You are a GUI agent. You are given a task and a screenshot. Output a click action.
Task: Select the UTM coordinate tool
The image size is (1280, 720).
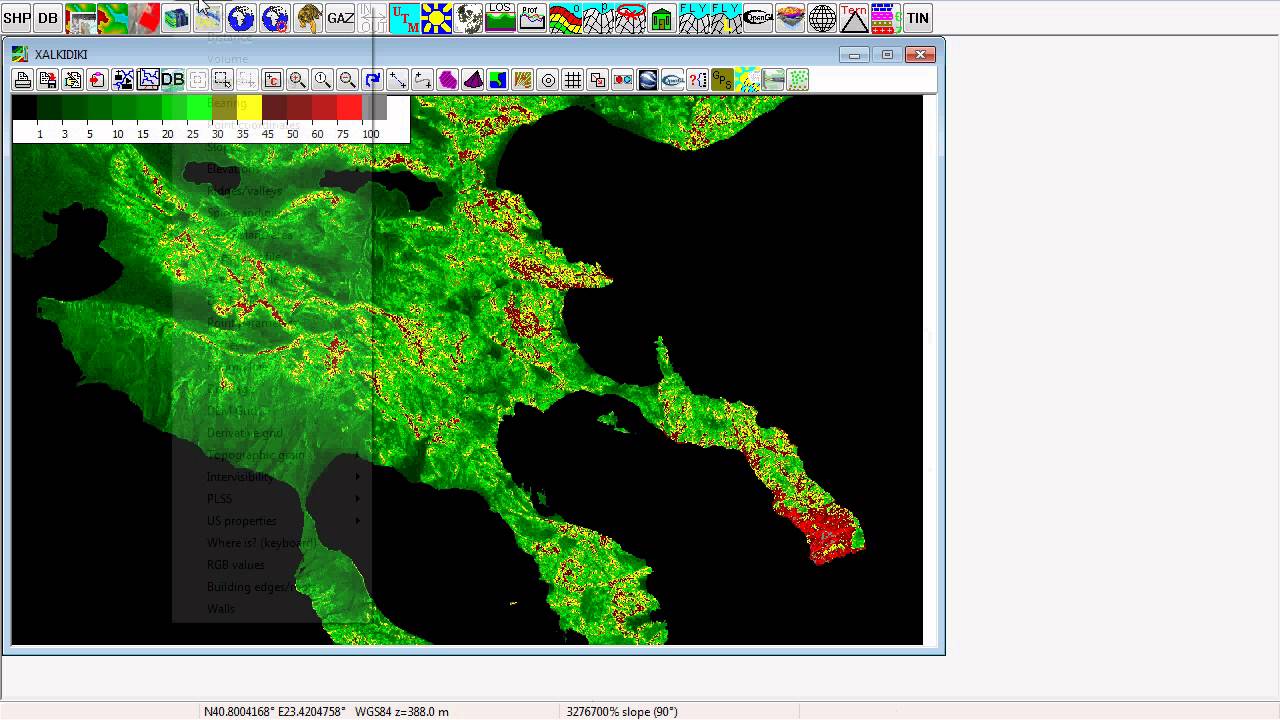coord(404,18)
